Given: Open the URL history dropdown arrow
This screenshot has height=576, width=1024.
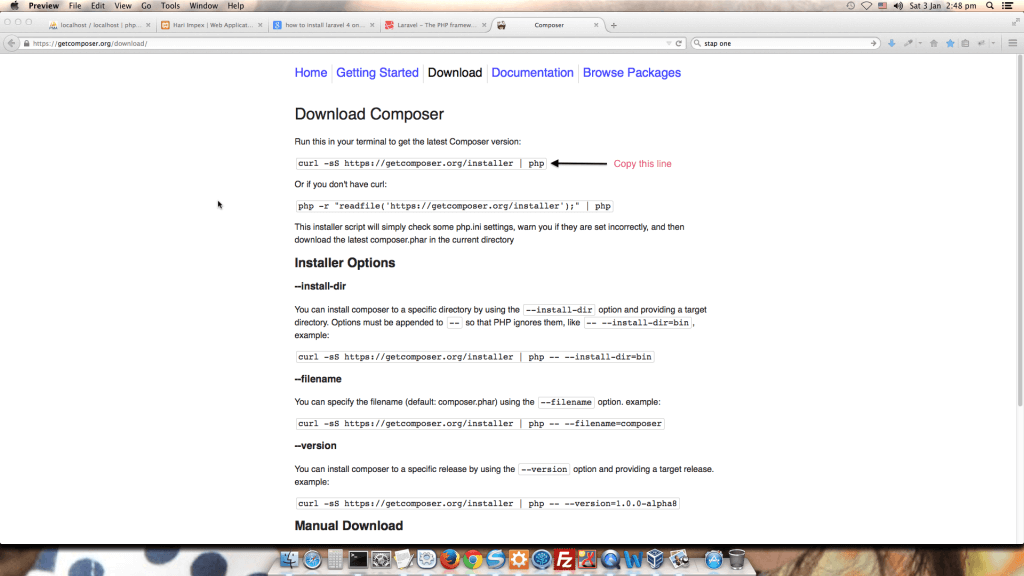Looking at the screenshot, I should click(x=669, y=43).
